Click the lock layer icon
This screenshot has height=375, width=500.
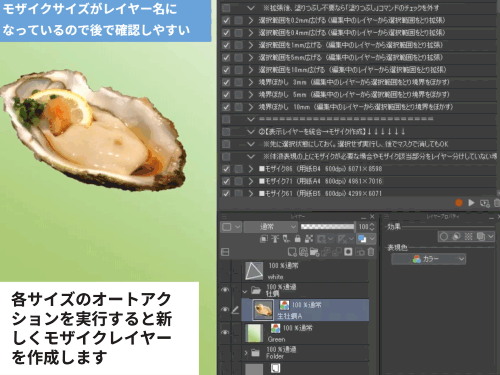[x=298, y=239]
